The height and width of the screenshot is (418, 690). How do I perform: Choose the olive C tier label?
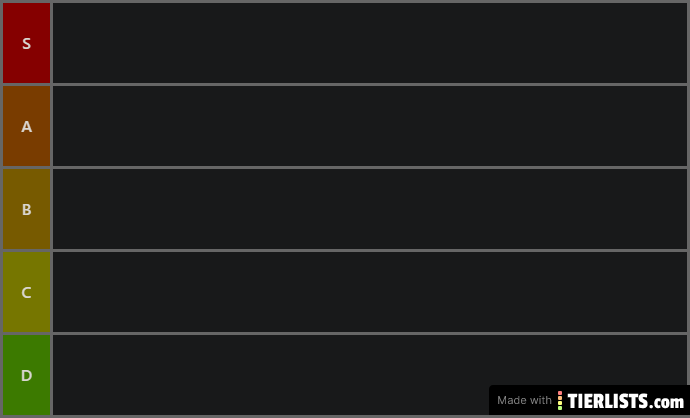[26, 292]
